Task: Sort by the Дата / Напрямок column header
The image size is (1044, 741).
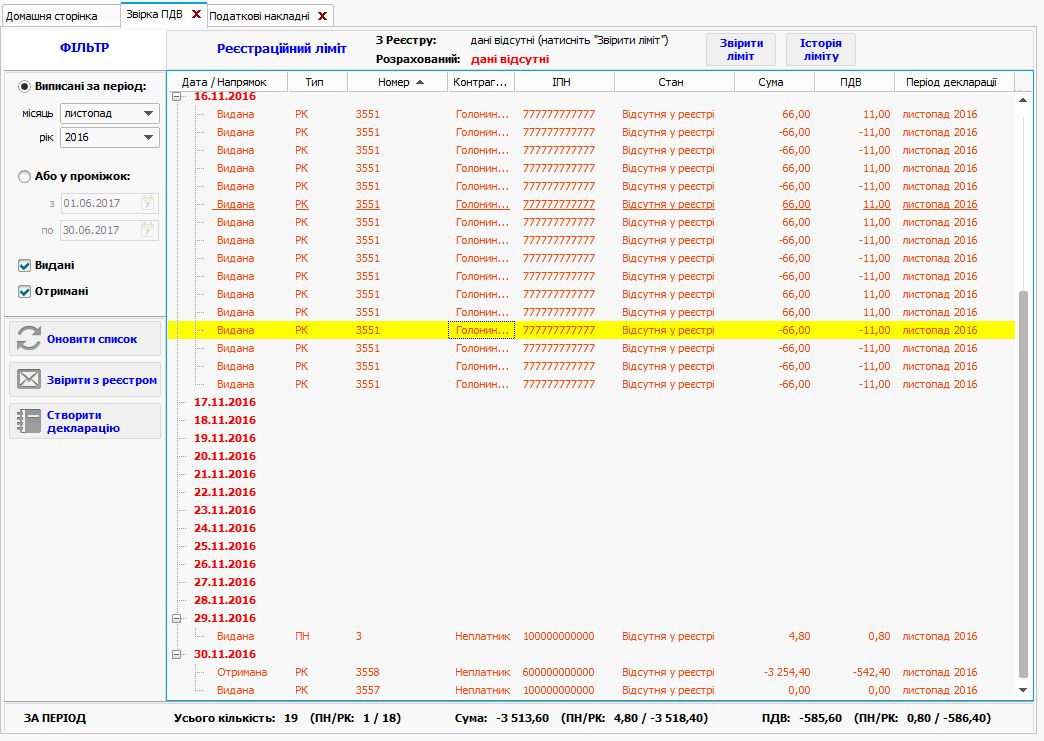Action: pyautogui.click(x=226, y=82)
